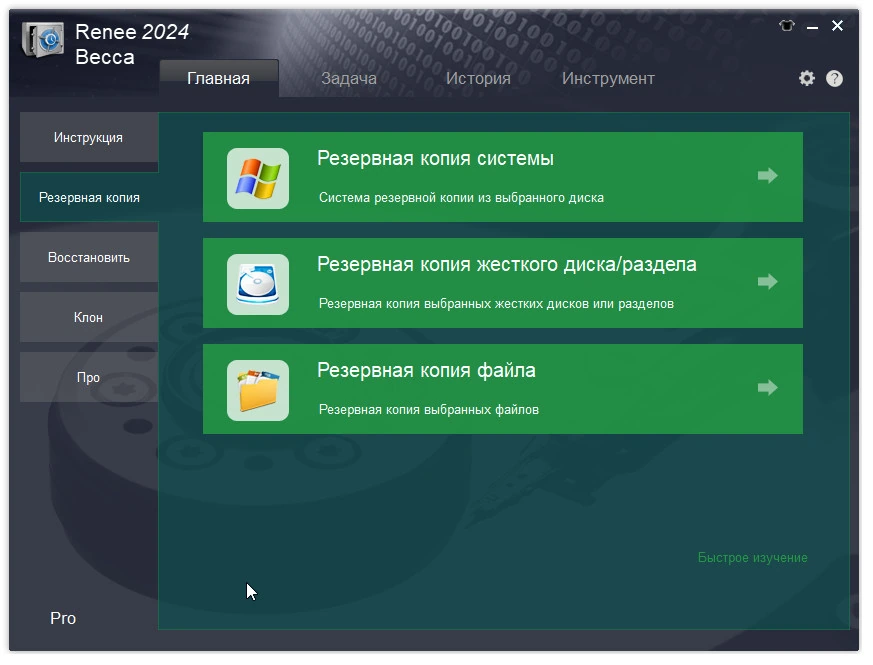Open the Резервная копия жесткого диска/раздела title
The image size is (873, 665).
(507, 265)
